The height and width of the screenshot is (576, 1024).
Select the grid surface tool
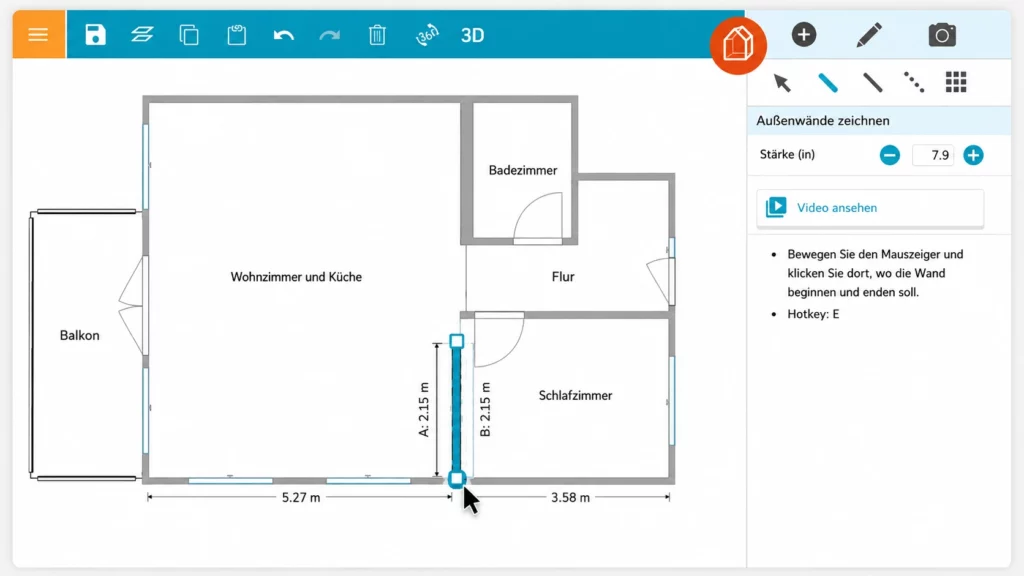[956, 82]
